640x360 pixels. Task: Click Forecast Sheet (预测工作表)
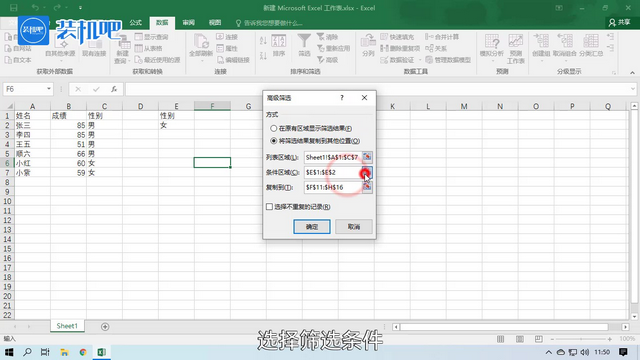516,49
